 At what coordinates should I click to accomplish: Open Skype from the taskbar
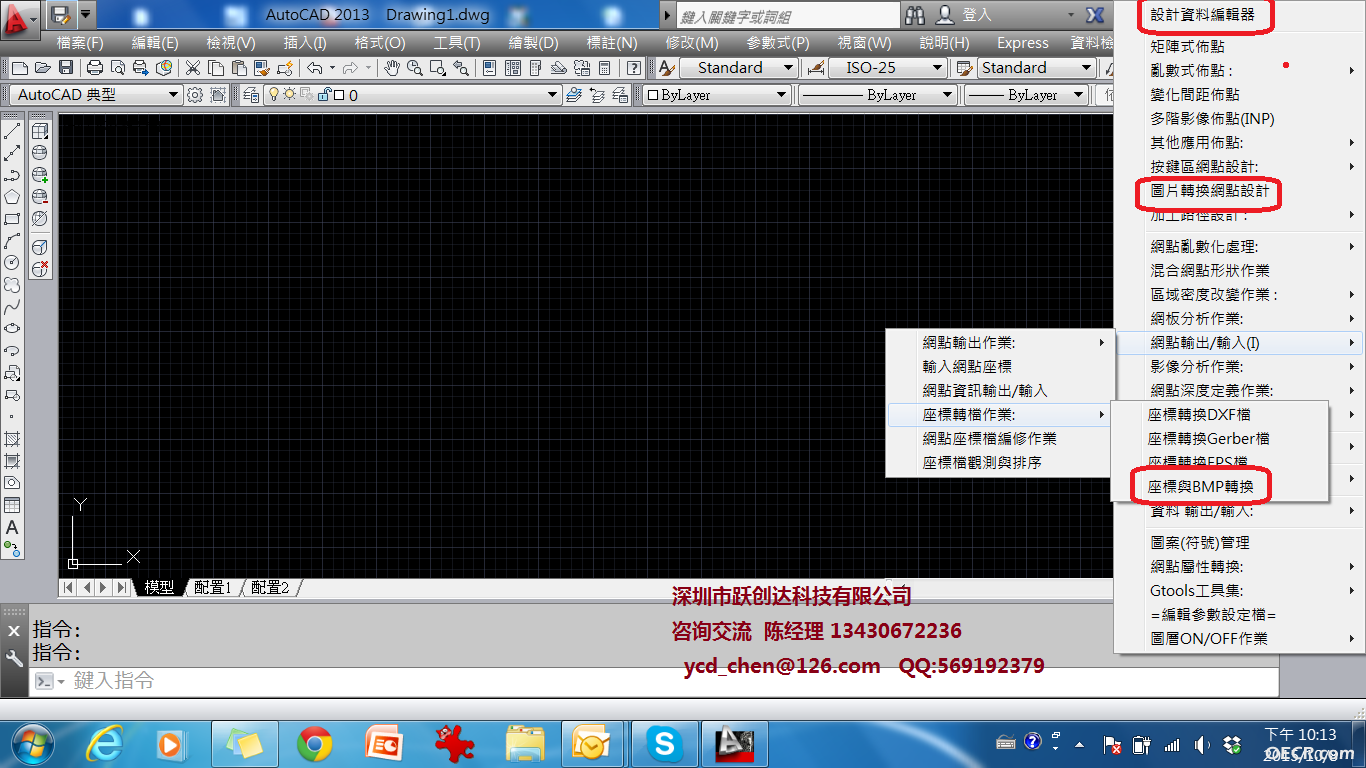tap(664, 744)
